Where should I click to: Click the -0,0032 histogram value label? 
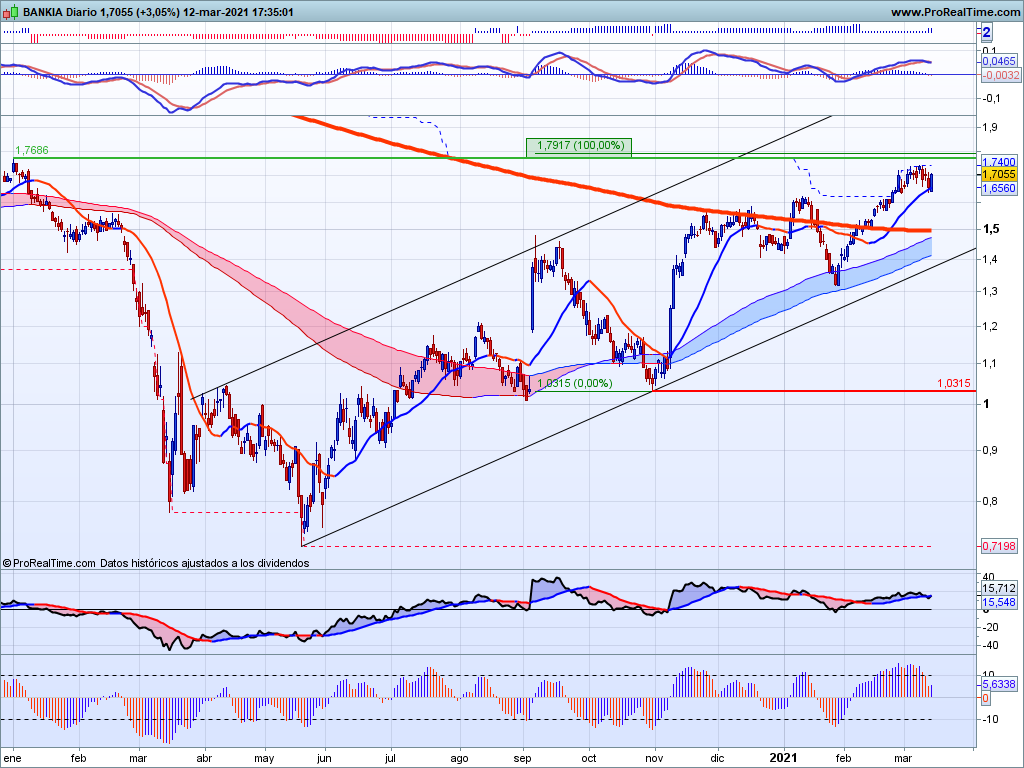coord(1000,74)
